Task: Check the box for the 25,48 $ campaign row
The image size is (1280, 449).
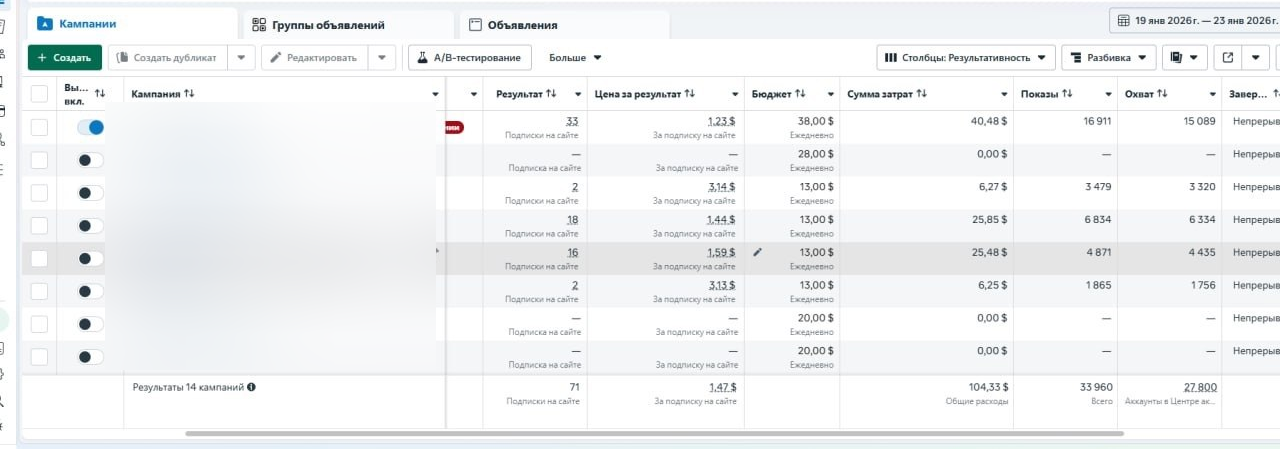Action: coord(39,258)
